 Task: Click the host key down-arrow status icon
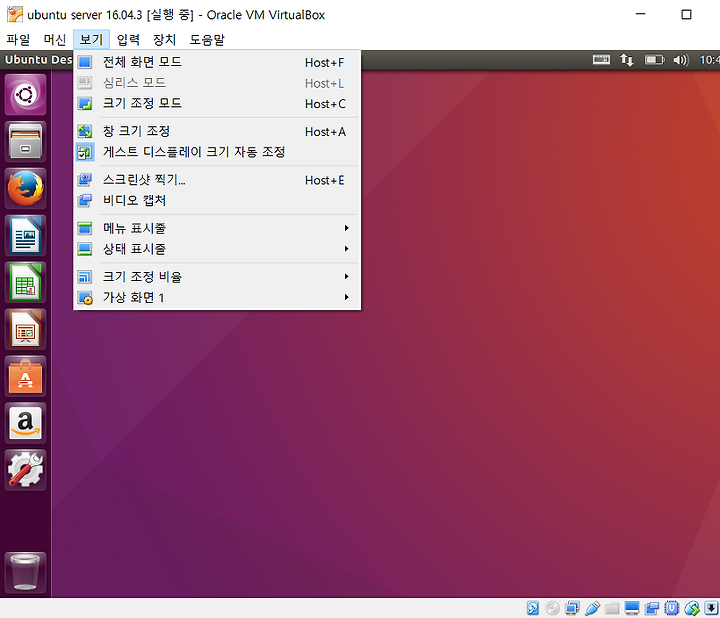pyautogui.click(x=712, y=608)
